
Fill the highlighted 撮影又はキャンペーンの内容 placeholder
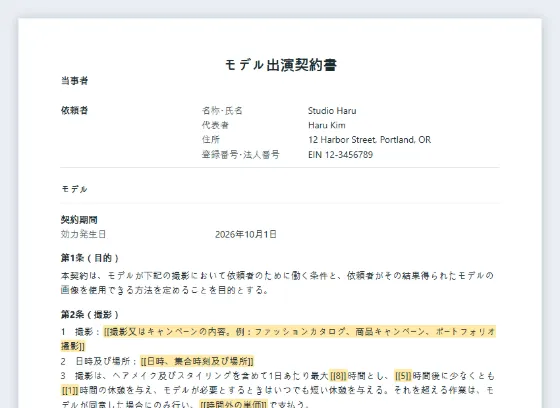click(278, 339)
